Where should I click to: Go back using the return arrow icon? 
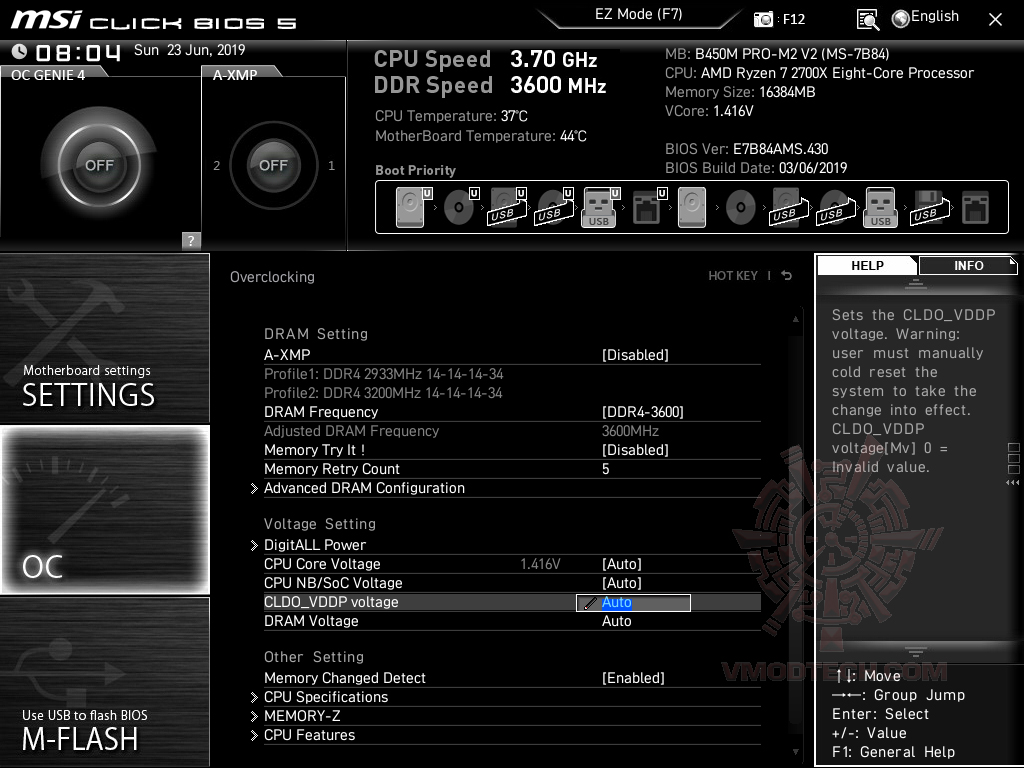pos(786,276)
